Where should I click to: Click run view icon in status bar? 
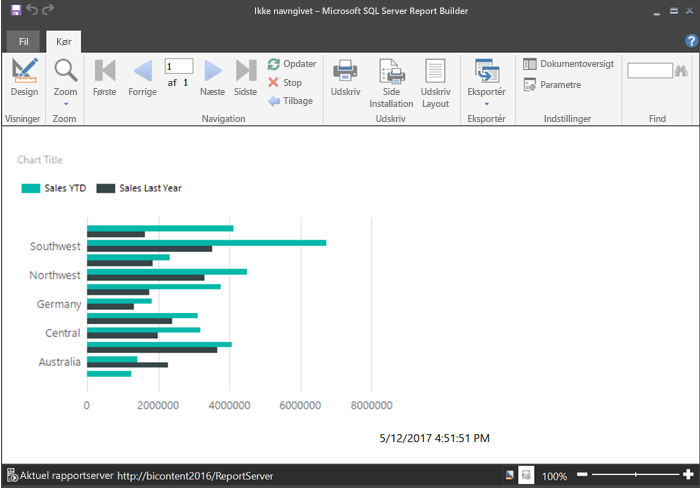[526, 475]
